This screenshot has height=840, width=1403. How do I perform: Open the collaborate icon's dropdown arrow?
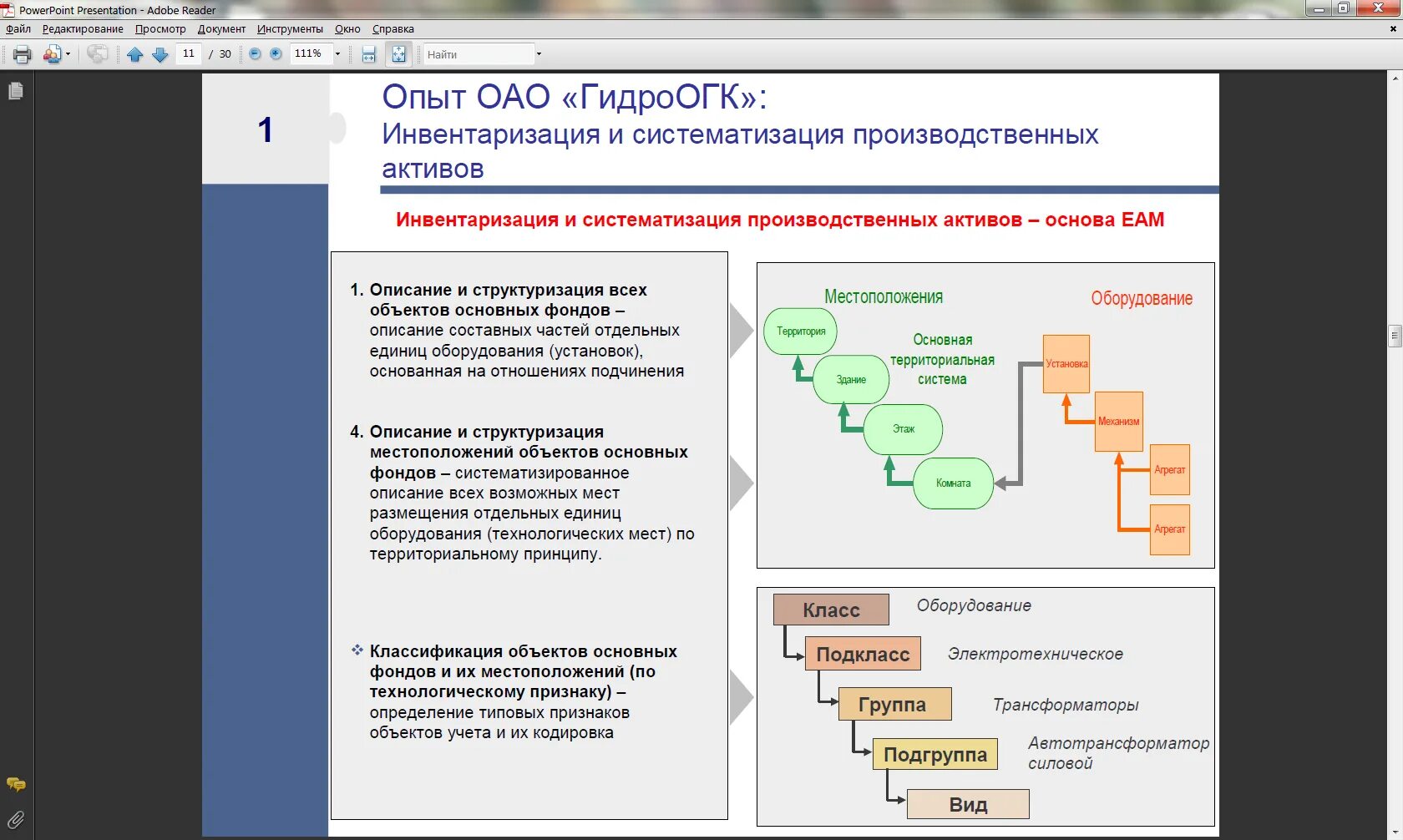point(68,54)
